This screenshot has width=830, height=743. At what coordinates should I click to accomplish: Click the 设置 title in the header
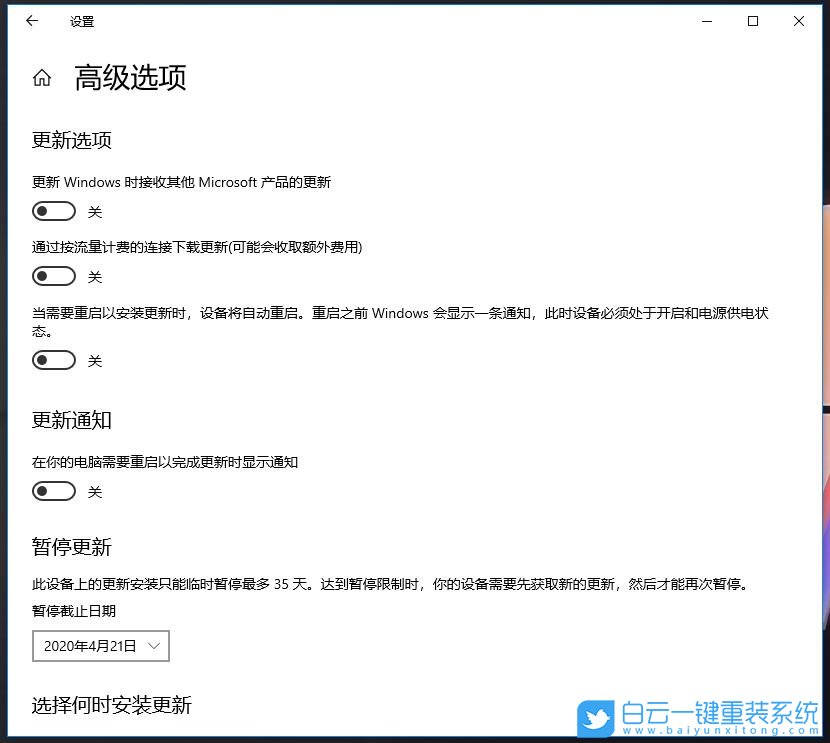(x=82, y=20)
